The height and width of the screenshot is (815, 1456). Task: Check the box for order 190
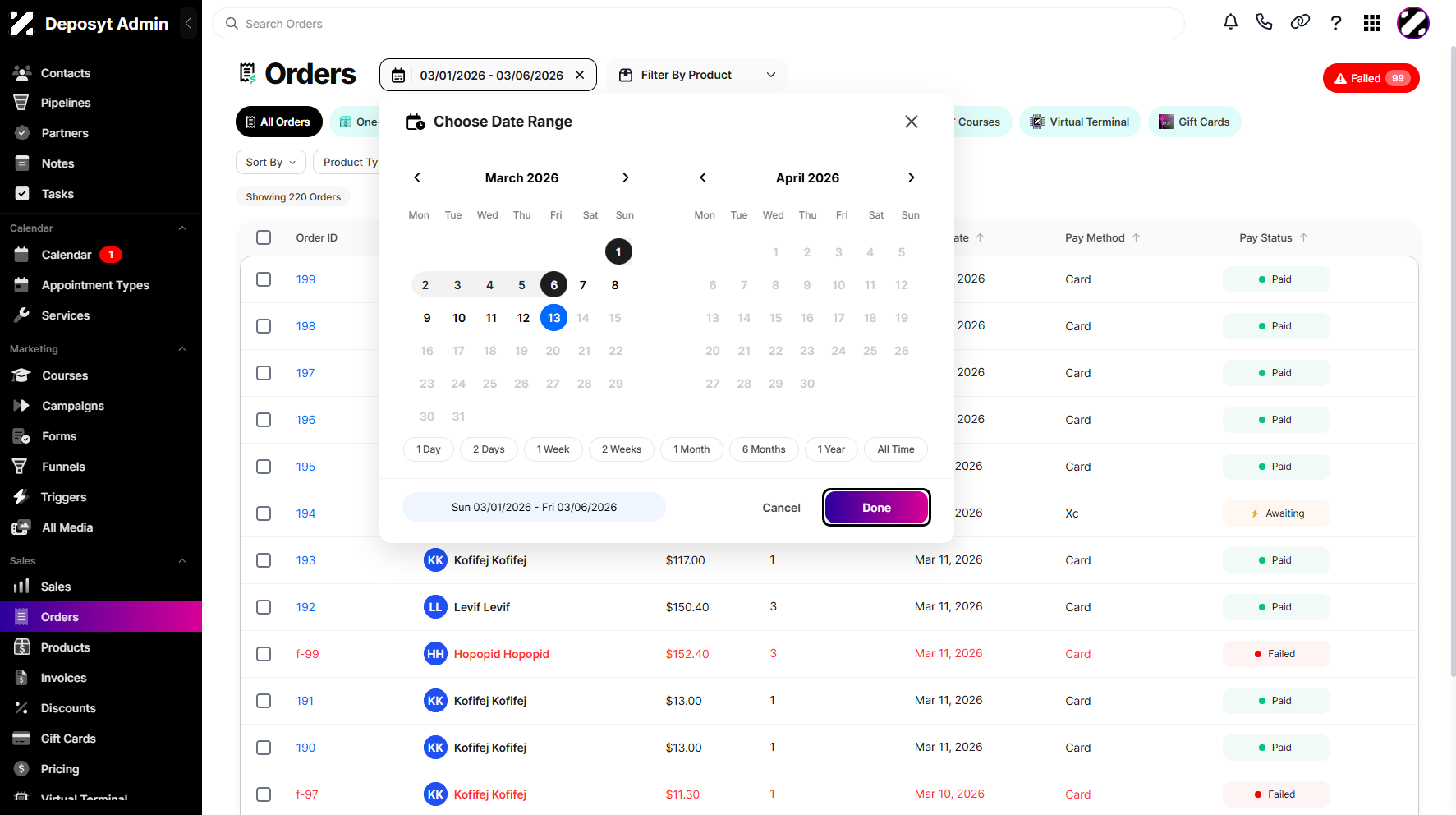tap(264, 748)
